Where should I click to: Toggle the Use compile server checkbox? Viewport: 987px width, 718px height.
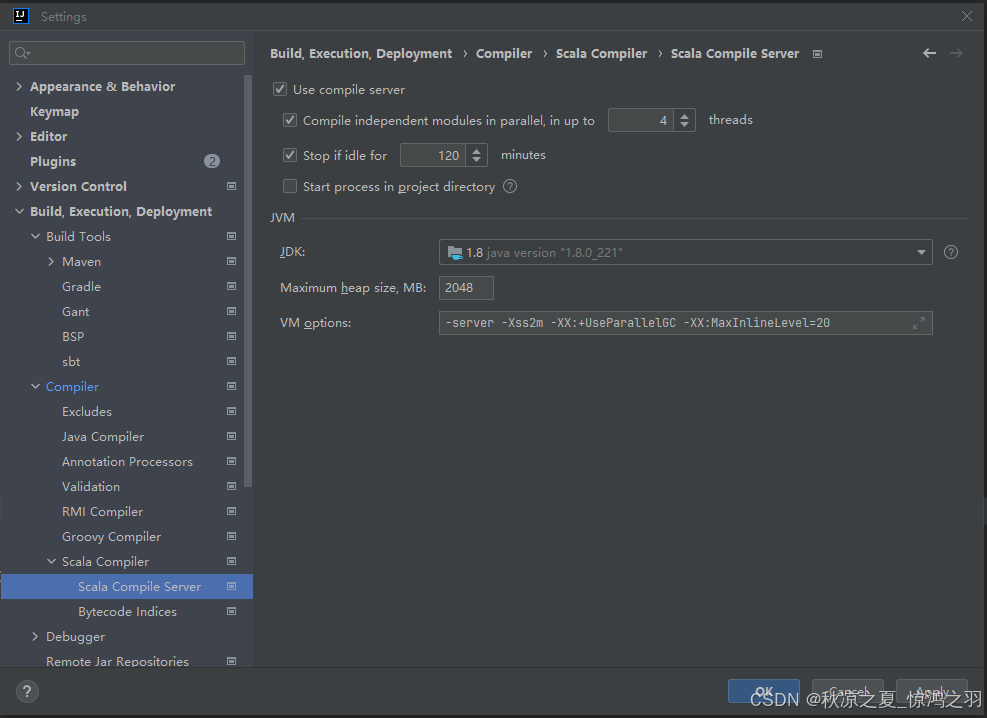[280, 90]
